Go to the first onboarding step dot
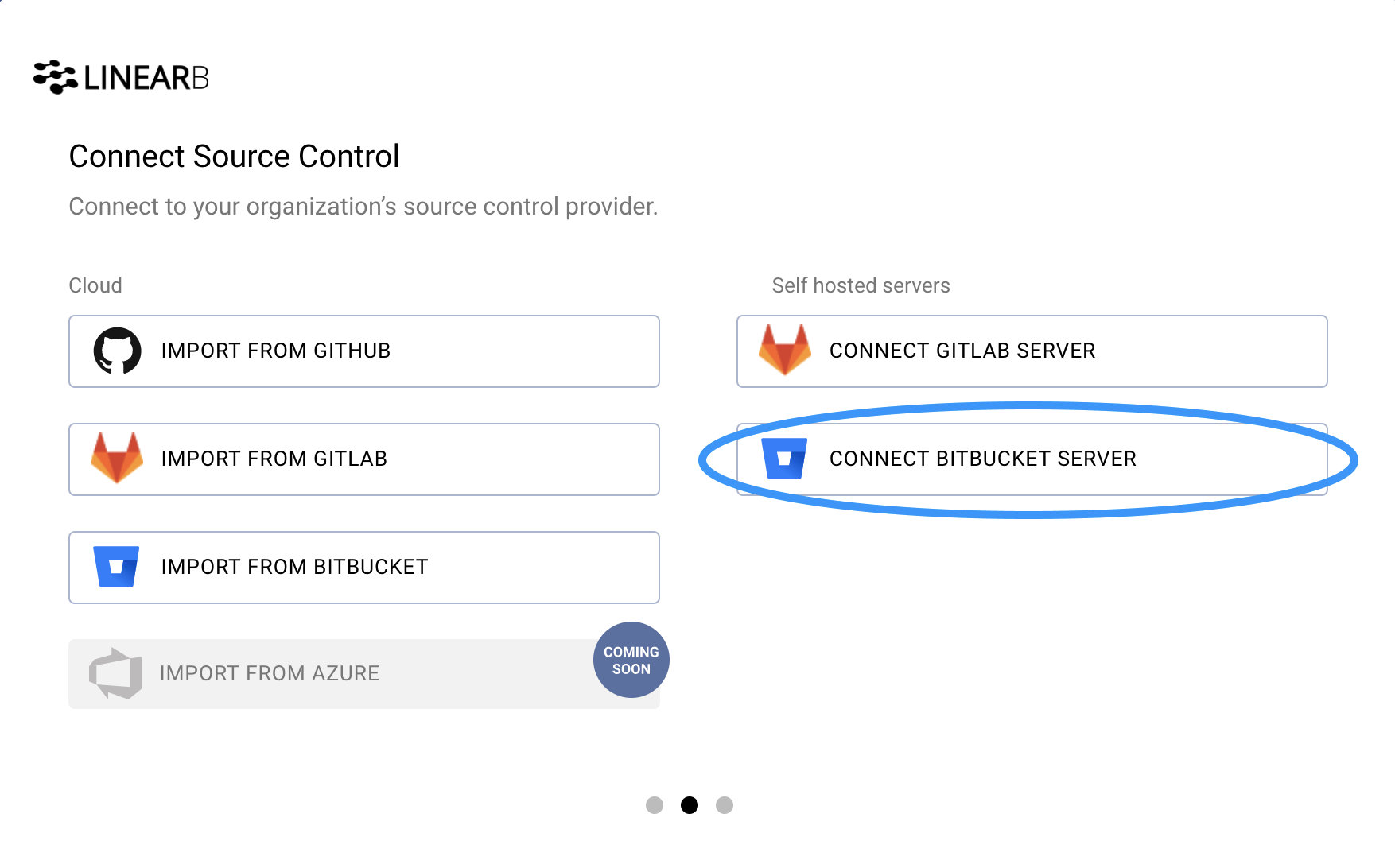1395x868 pixels. (655, 805)
